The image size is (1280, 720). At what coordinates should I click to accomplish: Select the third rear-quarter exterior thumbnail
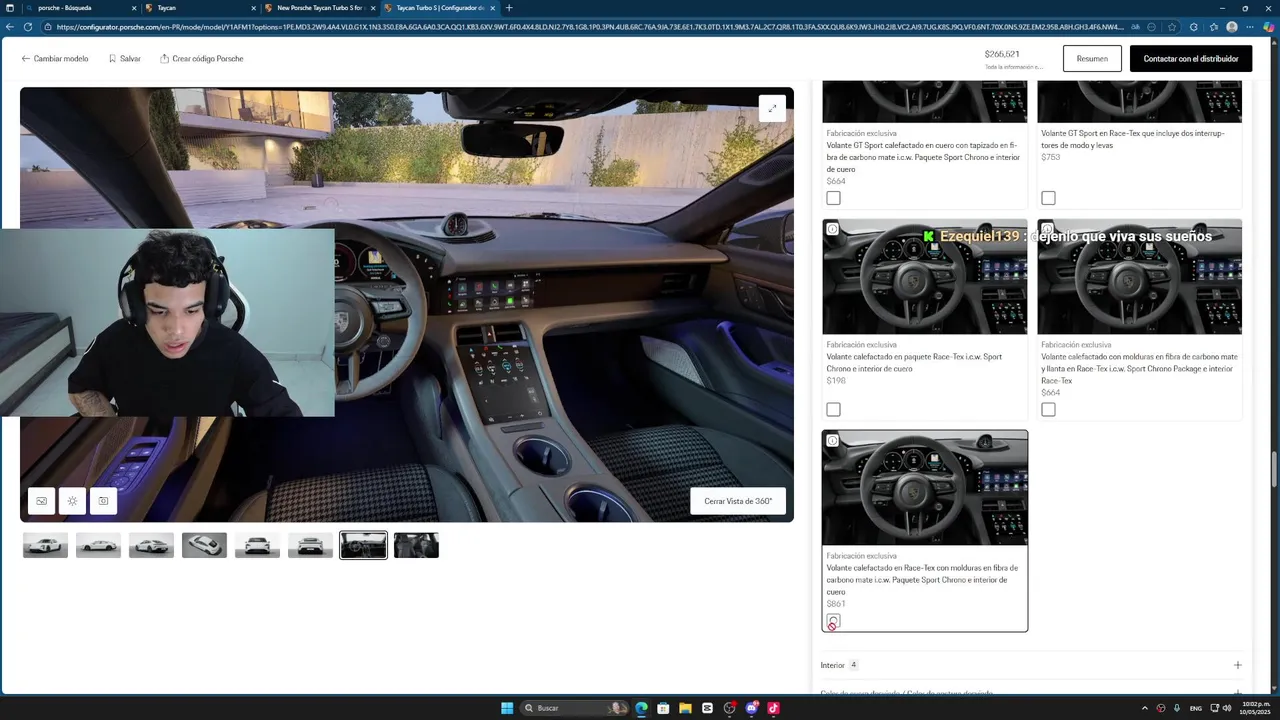(x=151, y=545)
